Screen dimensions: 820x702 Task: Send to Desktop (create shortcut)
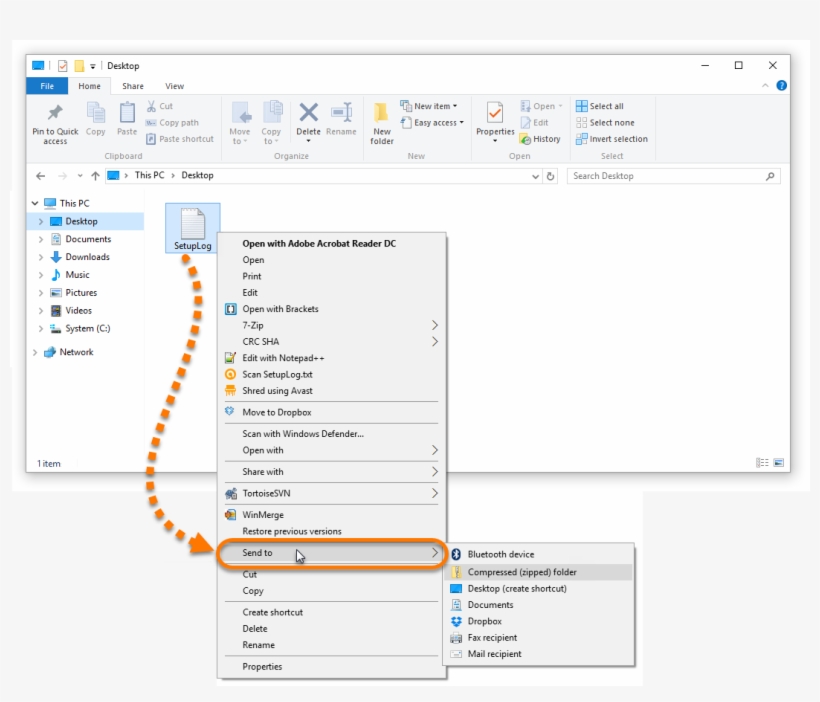coord(539,588)
